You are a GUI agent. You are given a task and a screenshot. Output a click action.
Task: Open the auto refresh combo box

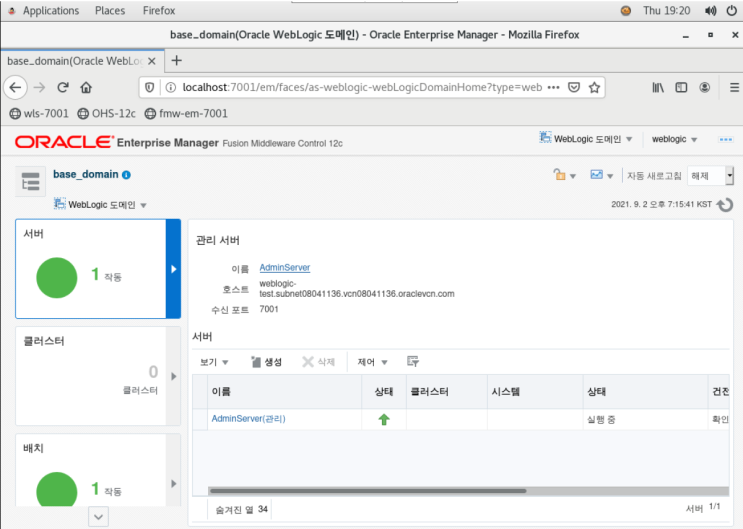point(710,176)
